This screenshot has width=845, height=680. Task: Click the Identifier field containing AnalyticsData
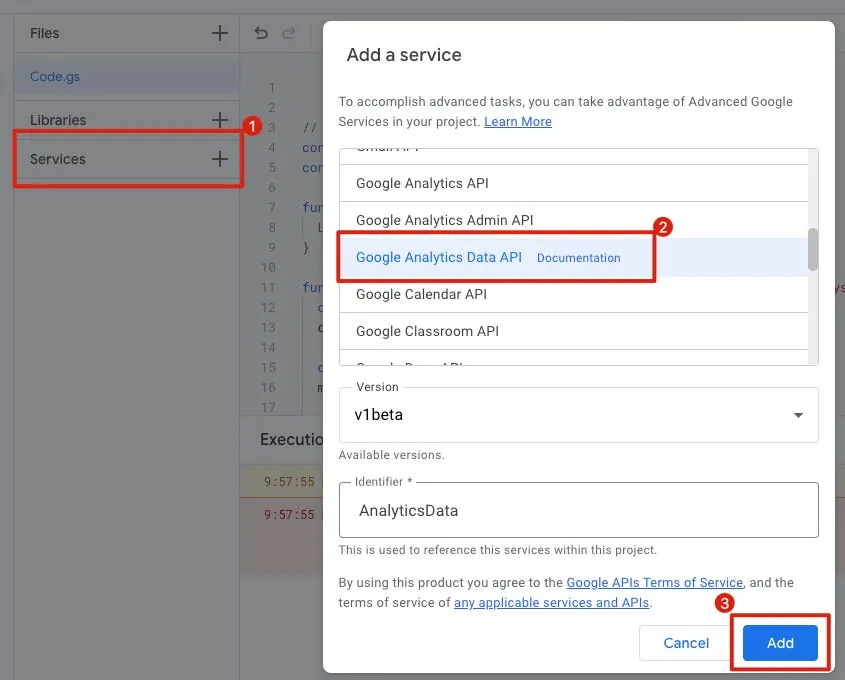coord(578,510)
